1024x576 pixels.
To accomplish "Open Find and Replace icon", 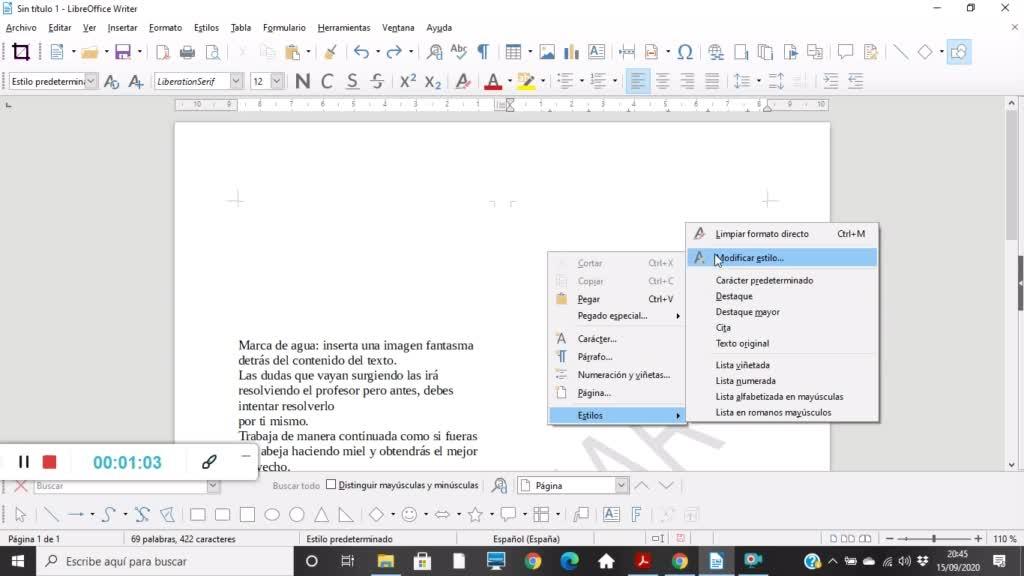I will [x=434, y=52].
